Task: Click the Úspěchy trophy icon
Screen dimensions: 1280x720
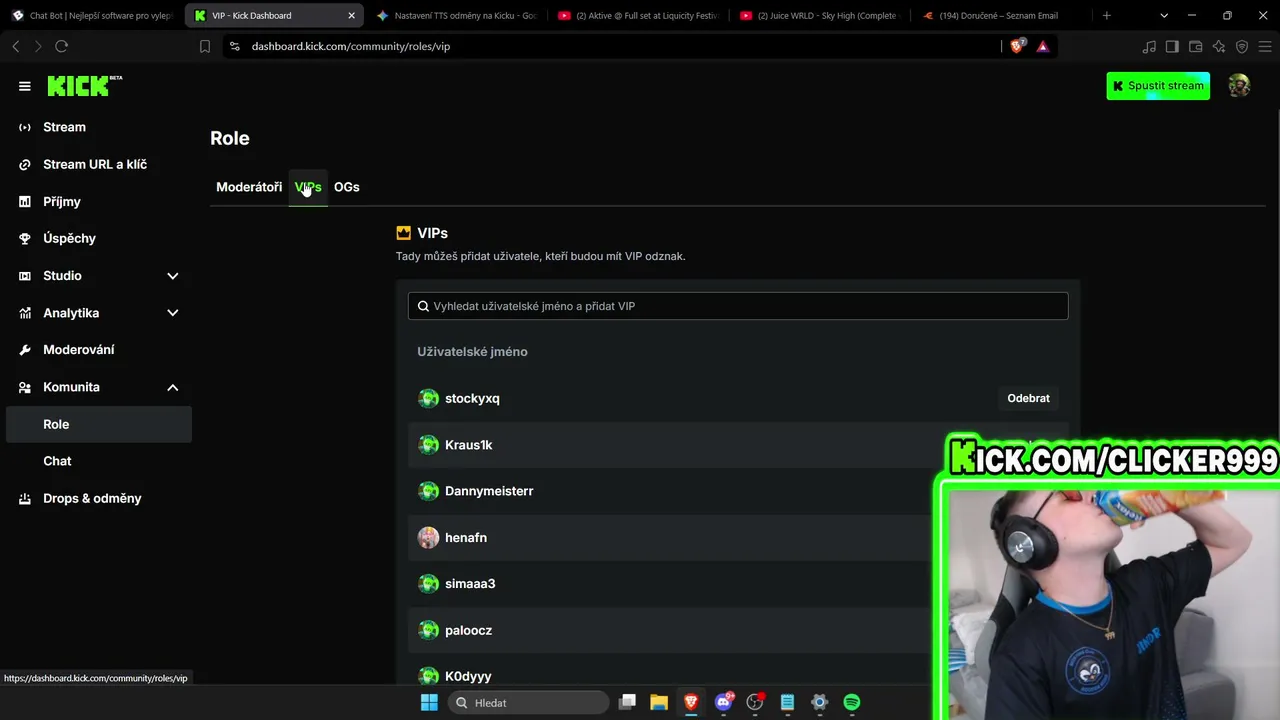Action: point(25,239)
